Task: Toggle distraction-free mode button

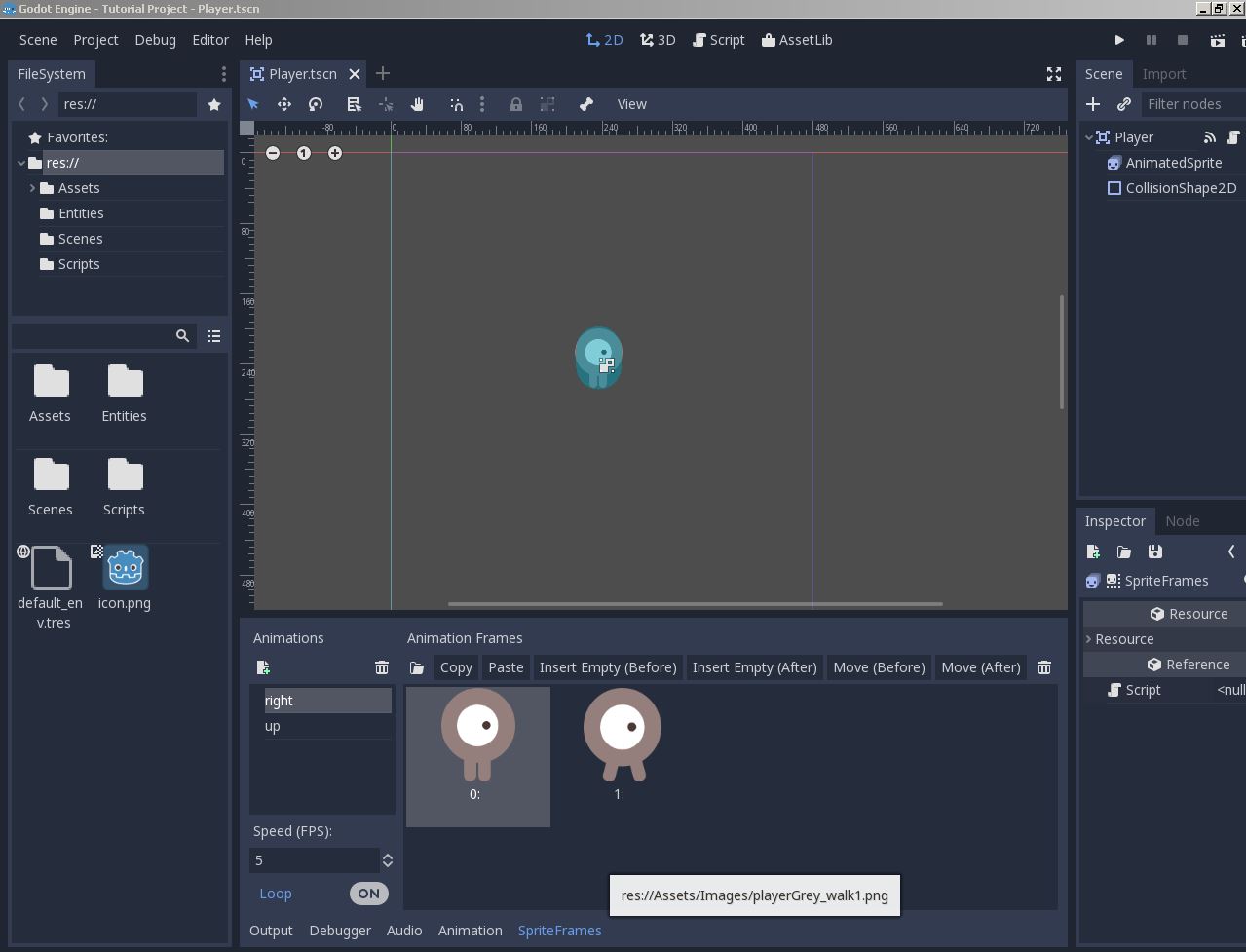Action: coord(1054,74)
